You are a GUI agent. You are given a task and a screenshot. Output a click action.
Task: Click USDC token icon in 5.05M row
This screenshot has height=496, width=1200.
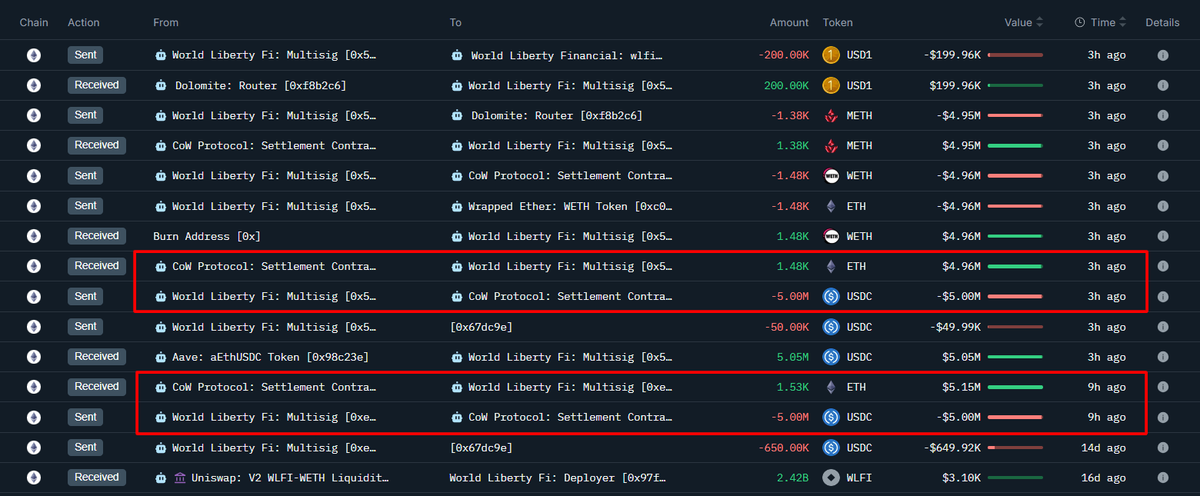831,357
